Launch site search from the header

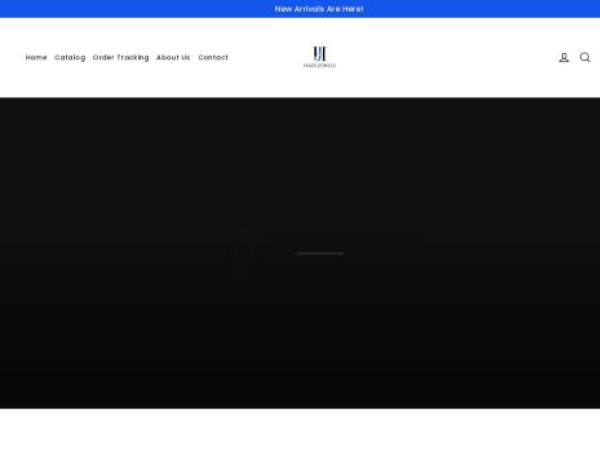point(585,58)
